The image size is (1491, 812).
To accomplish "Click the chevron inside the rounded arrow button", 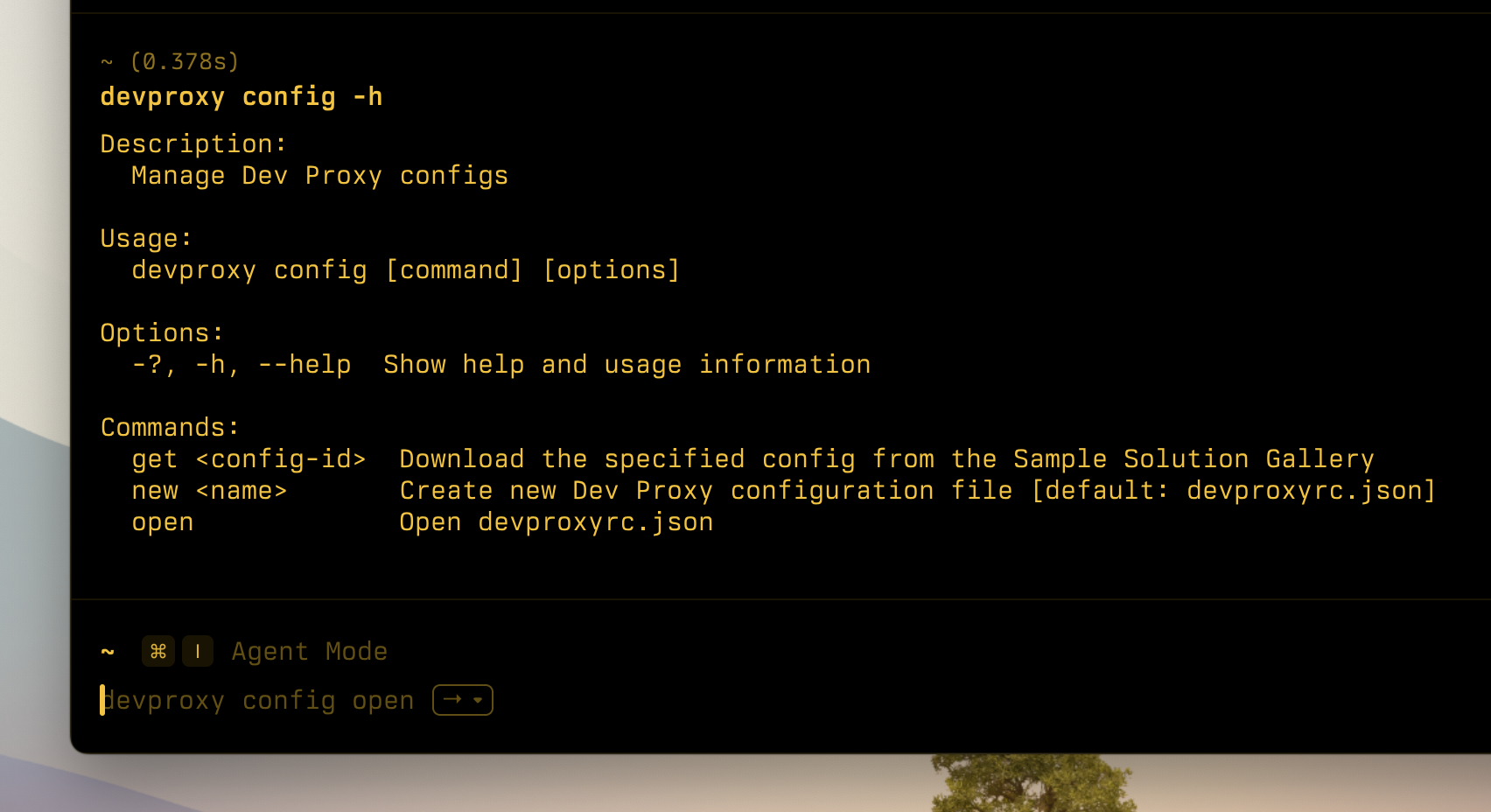I will point(476,700).
